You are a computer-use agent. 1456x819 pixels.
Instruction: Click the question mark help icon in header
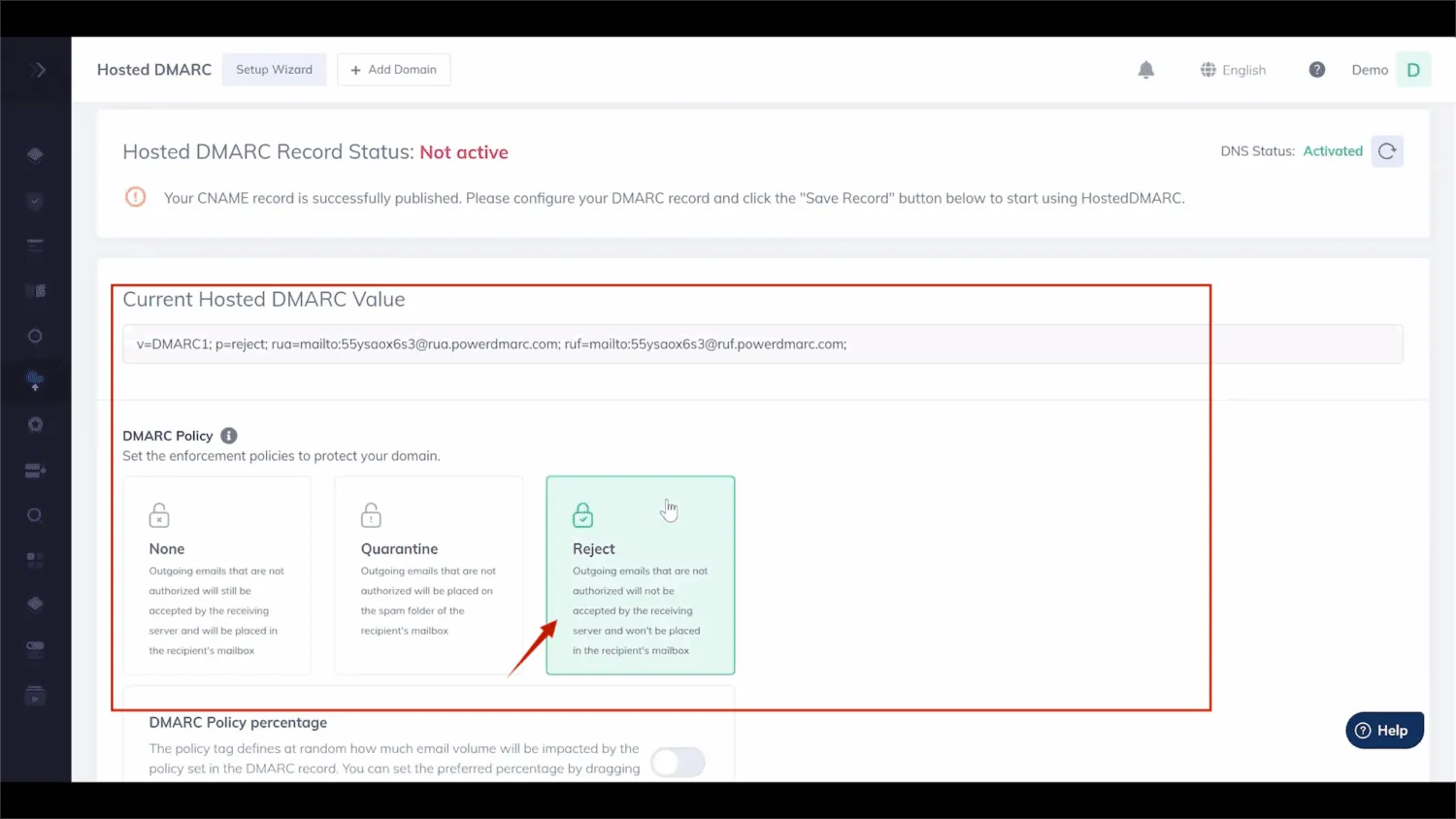(1317, 70)
